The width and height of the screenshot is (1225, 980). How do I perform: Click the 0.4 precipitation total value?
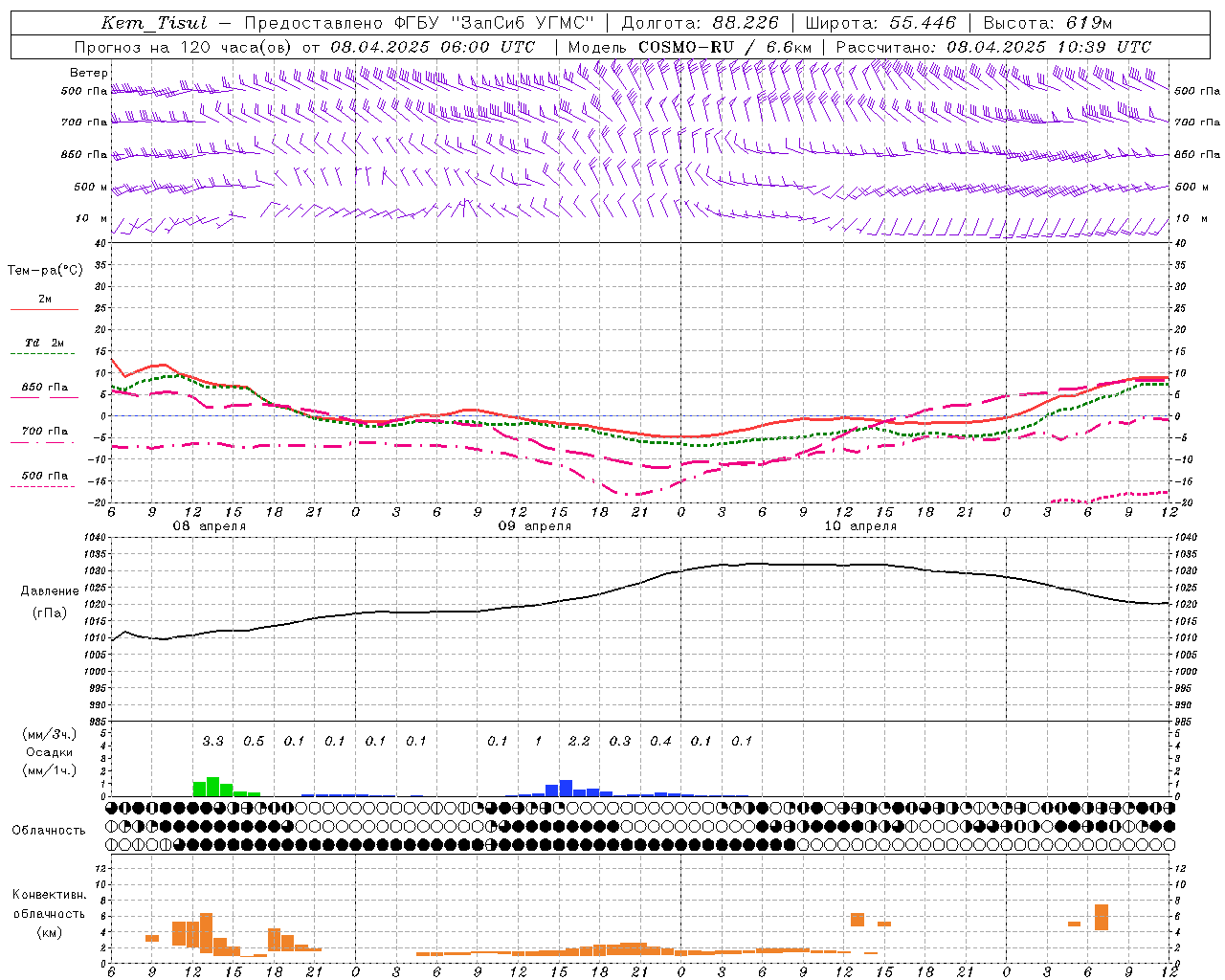tap(660, 741)
